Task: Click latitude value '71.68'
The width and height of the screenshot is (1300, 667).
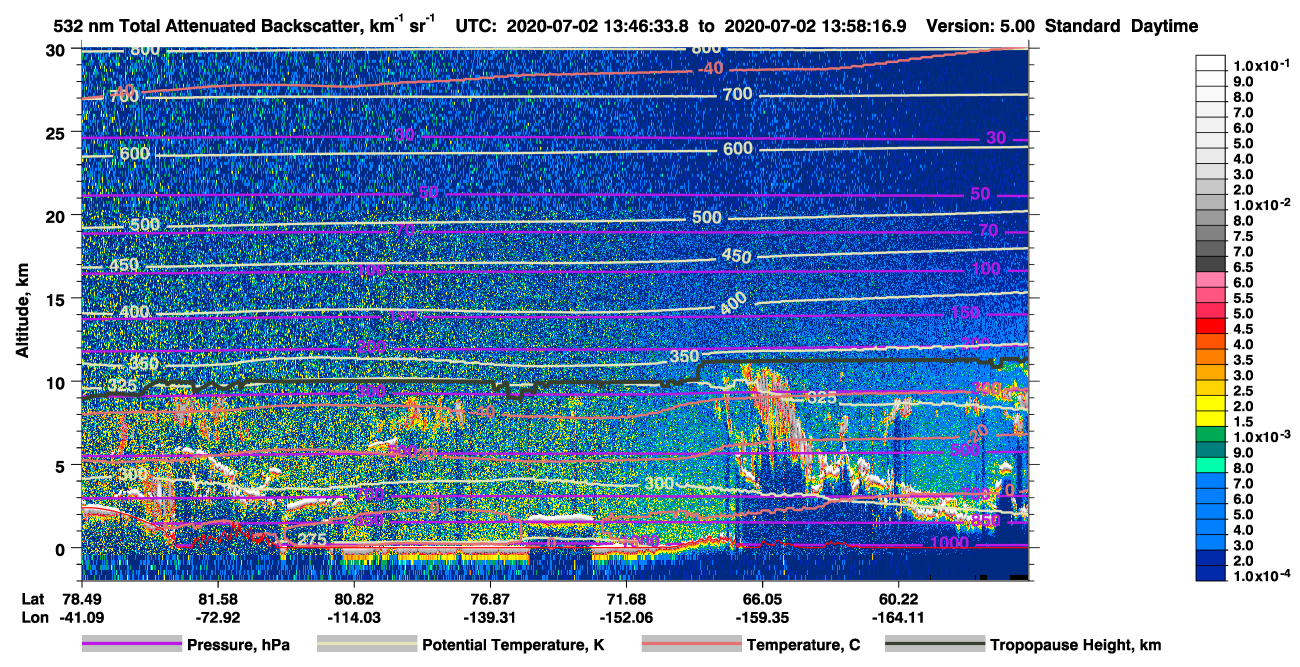Action: tap(626, 598)
